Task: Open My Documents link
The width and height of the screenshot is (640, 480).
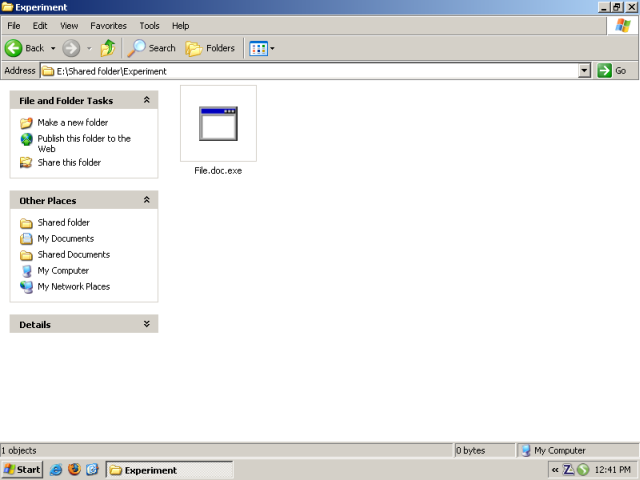Action: click(x=66, y=238)
